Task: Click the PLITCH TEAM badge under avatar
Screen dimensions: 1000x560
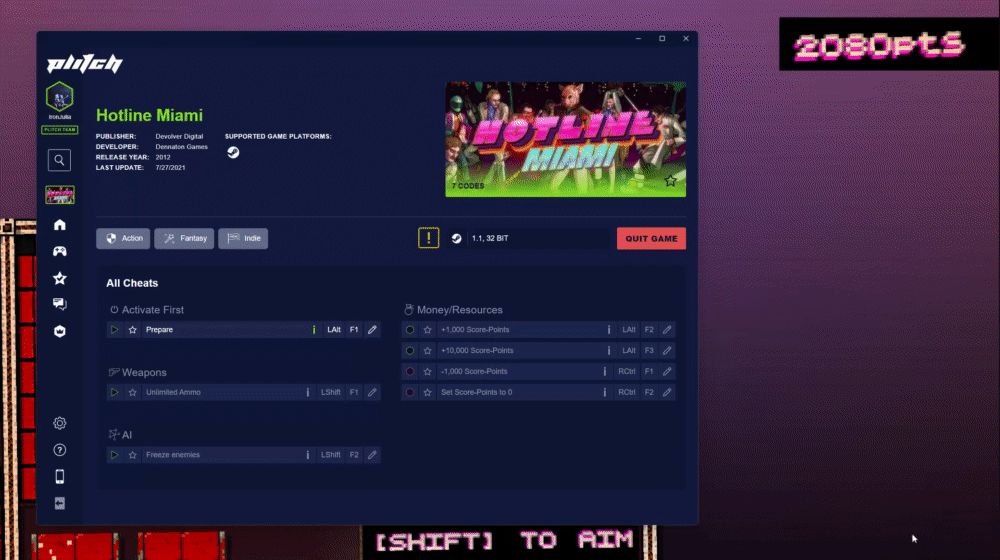Action: (59, 129)
